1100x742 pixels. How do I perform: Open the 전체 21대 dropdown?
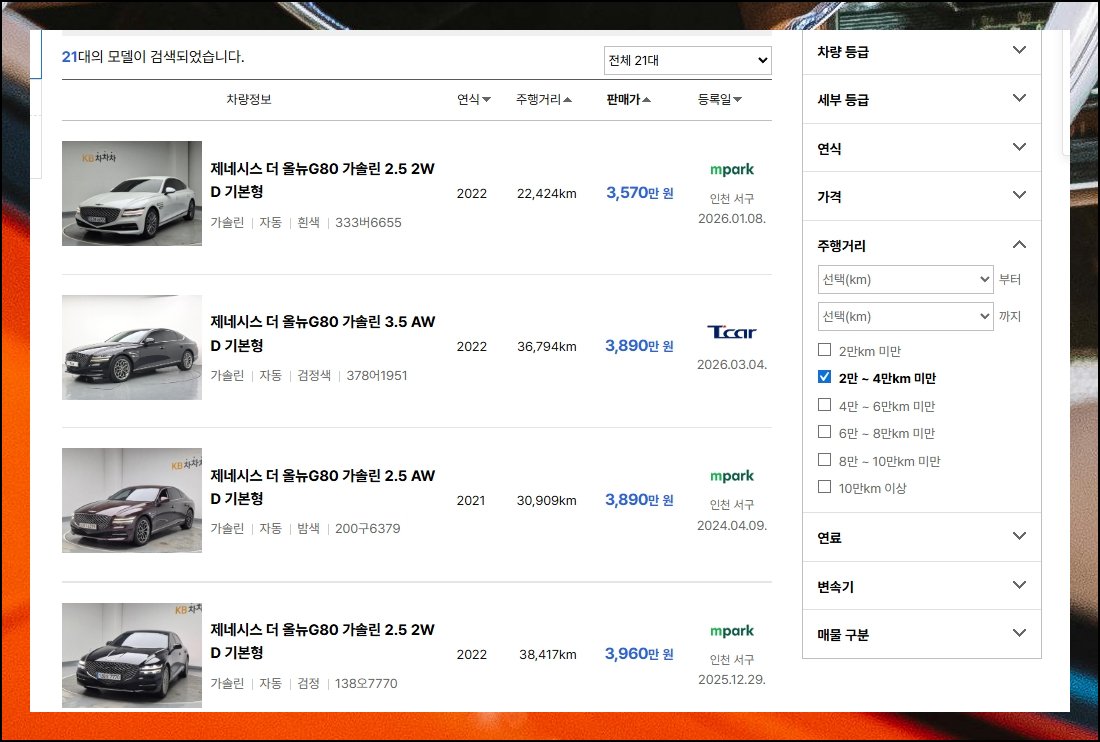[x=688, y=60]
